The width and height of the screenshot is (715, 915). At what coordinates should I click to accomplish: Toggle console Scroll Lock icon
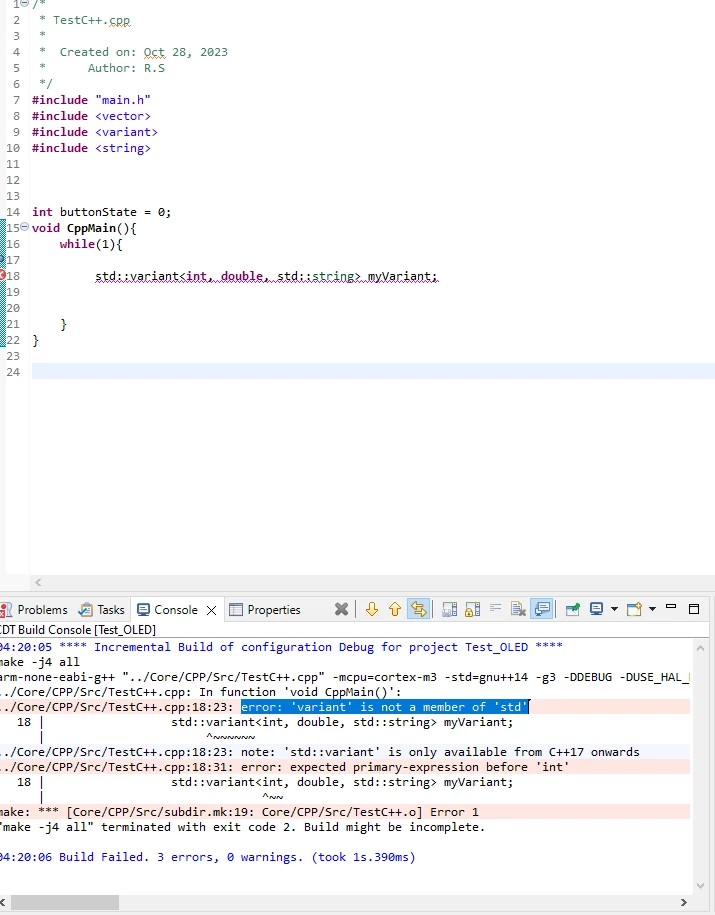472,609
